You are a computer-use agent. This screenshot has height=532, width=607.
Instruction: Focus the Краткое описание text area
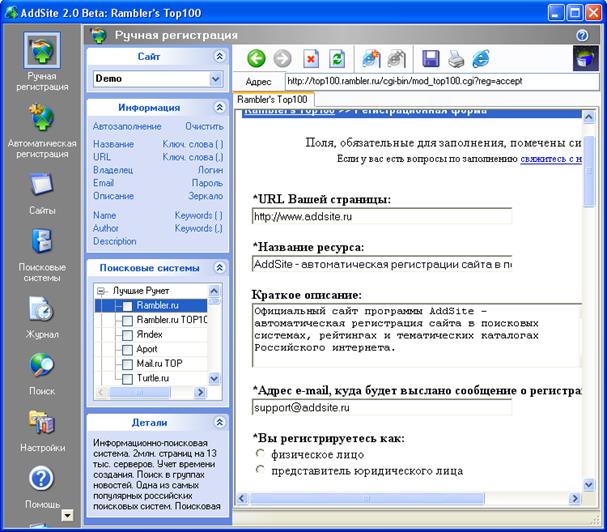pyautogui.click(x=417, y=335)
